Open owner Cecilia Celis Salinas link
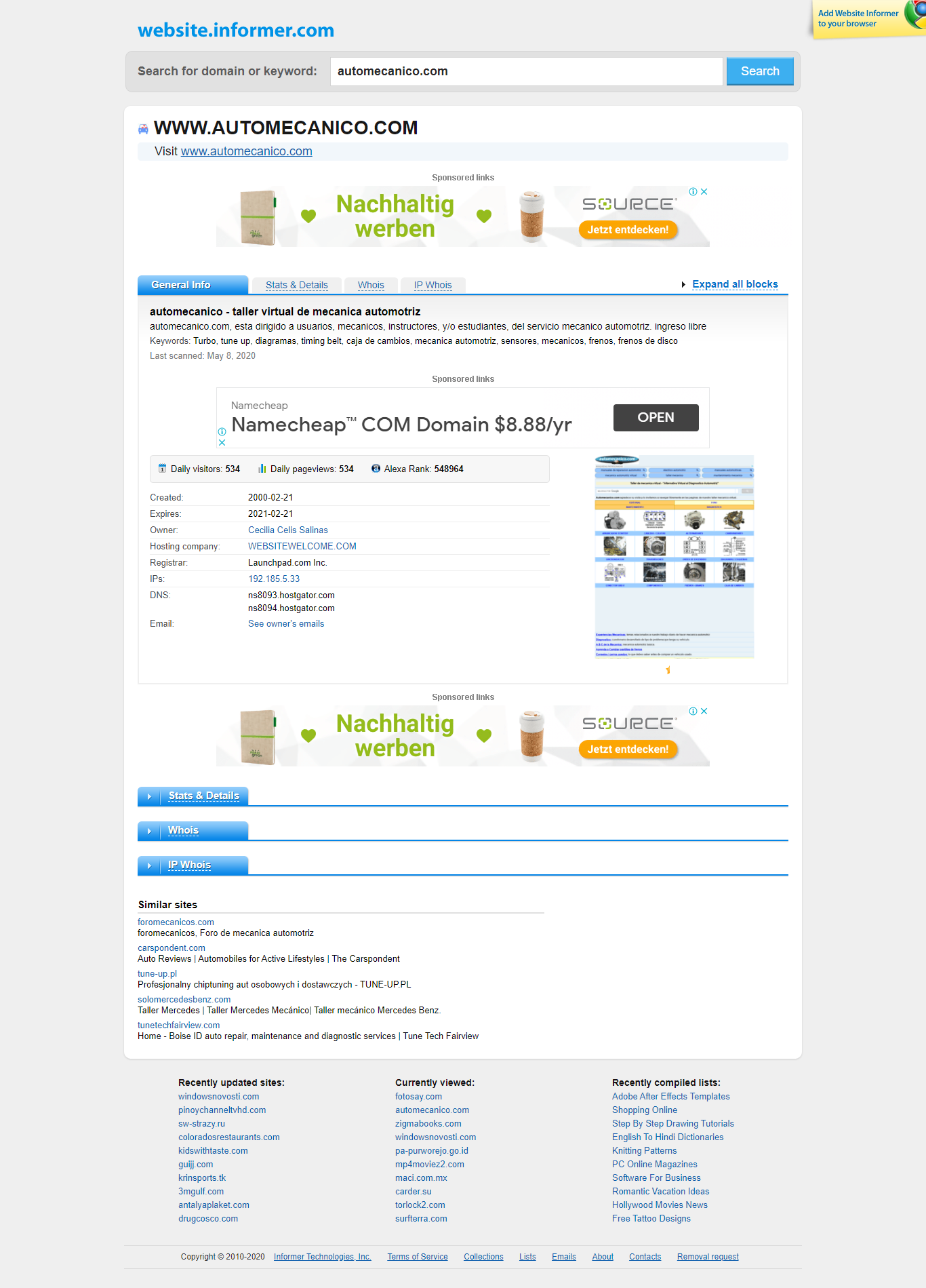926x1288 pixels. tap(288, 530)
